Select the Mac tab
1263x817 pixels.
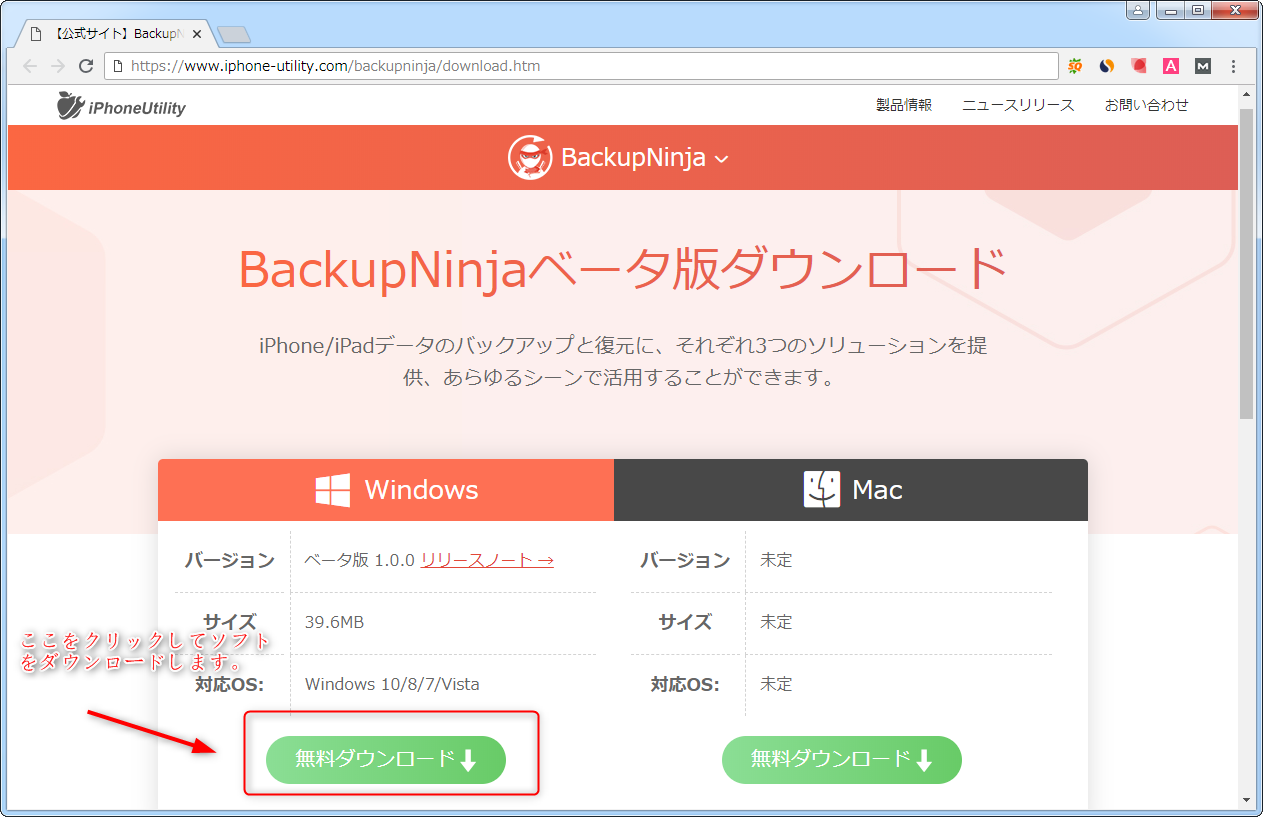[x=851, y=490]
